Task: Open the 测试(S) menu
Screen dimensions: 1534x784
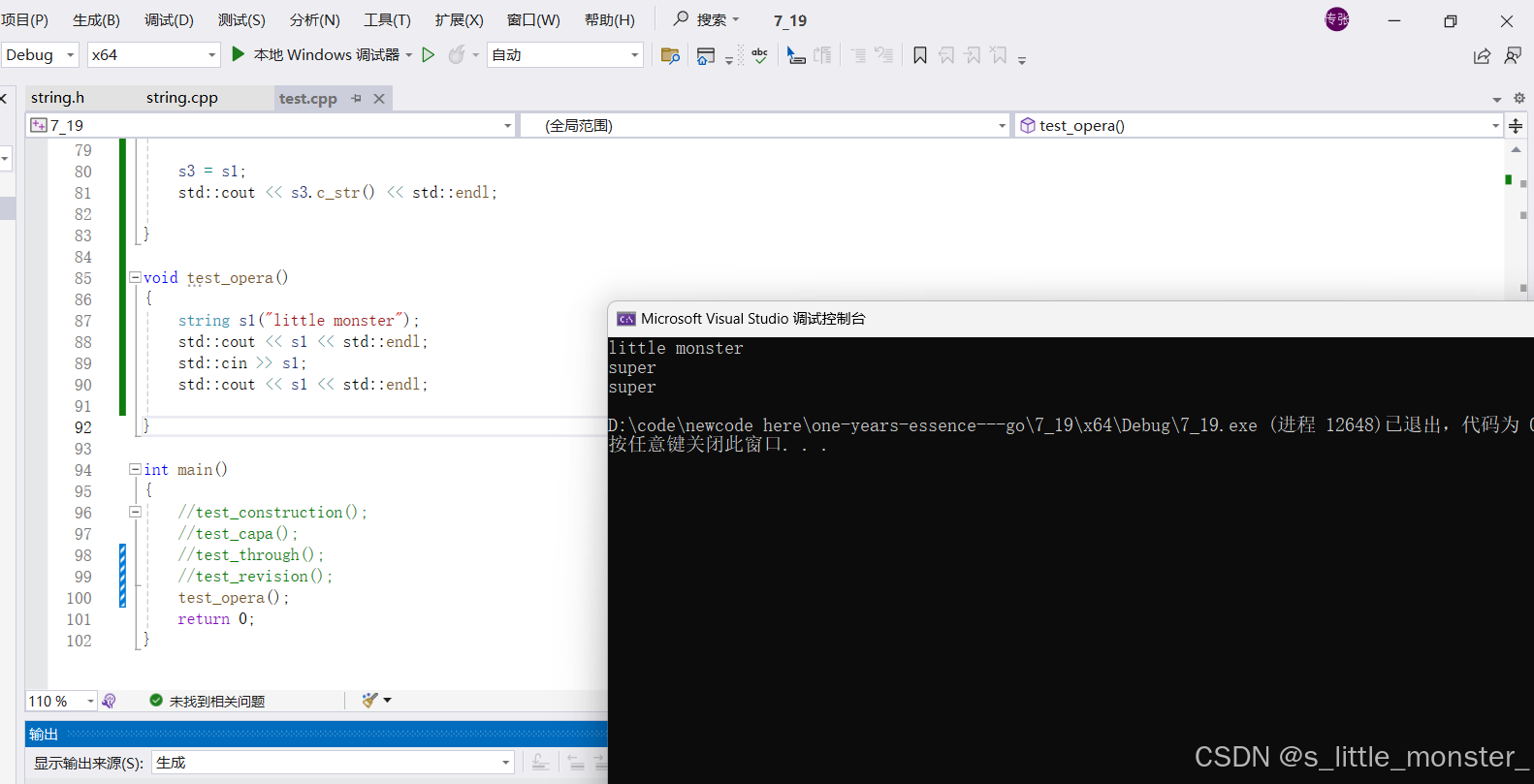Action: [x=241, y=20]
